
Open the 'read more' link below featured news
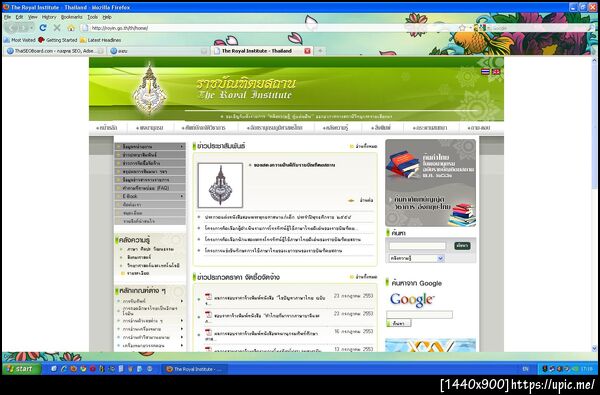click(361, 200)
